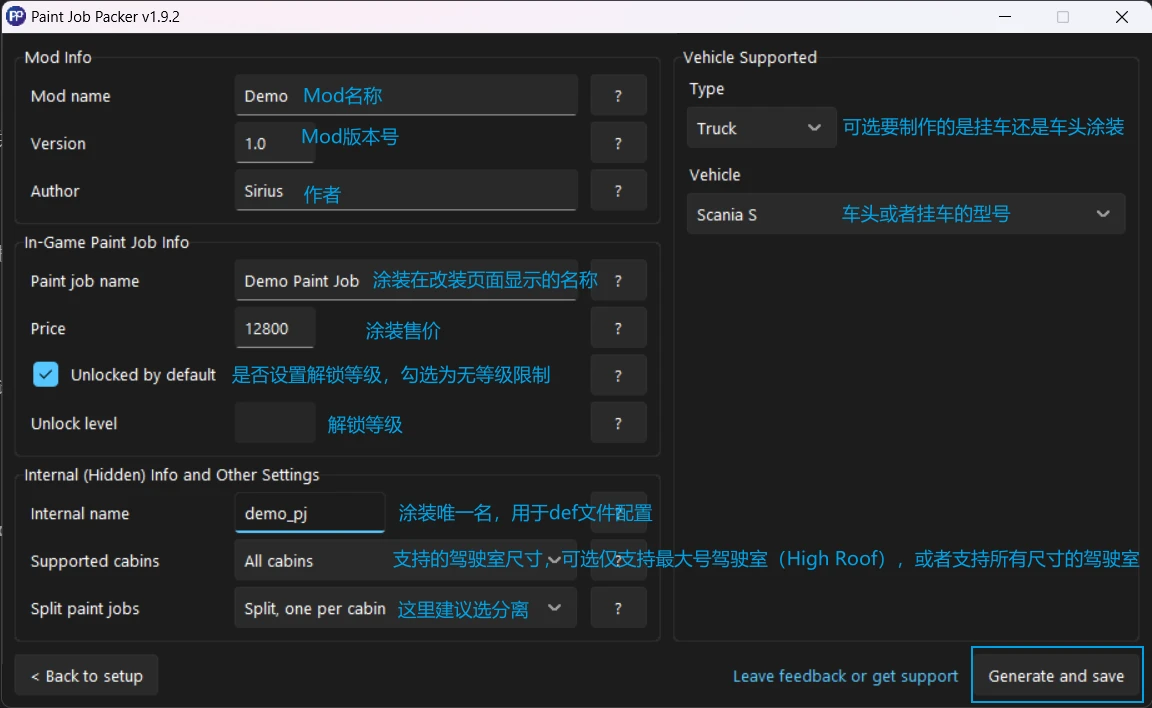Viewport: 1152px width, 708px height.
Task: Click the Paint Job Packer app icon
Action: click(x=15, y=16)
